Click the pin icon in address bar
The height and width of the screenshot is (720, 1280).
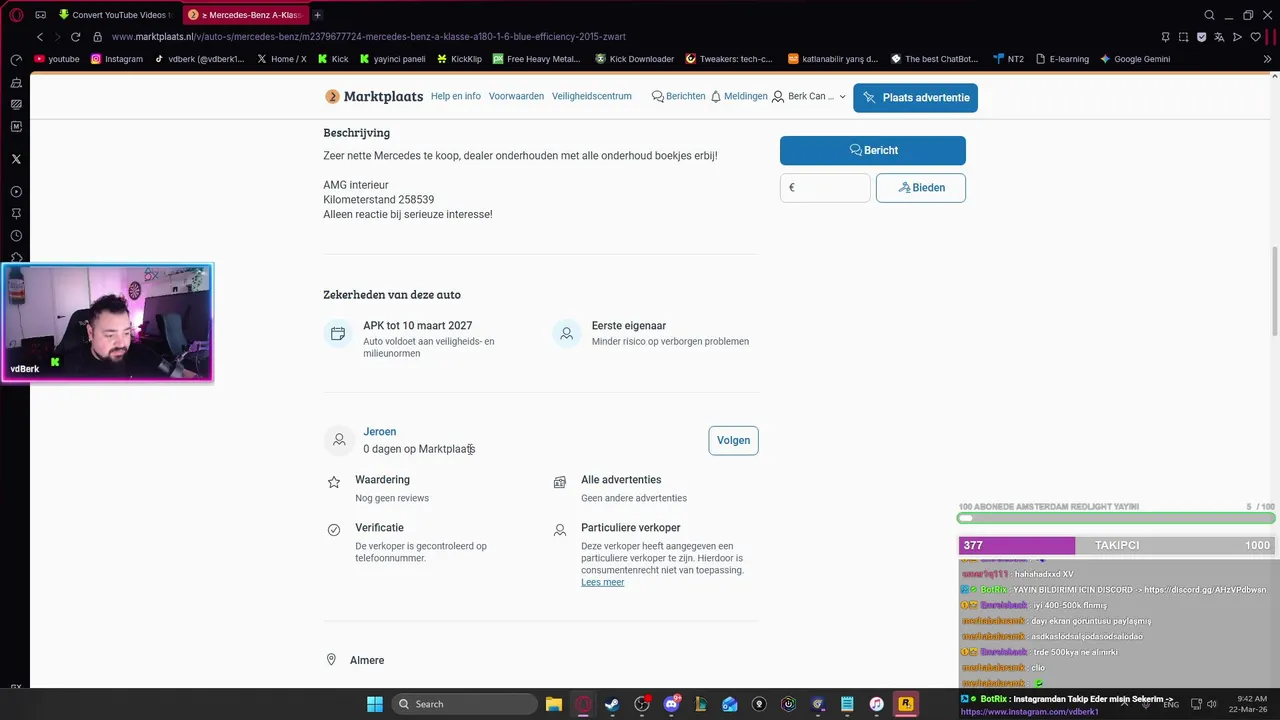[x=1165, y=37]
